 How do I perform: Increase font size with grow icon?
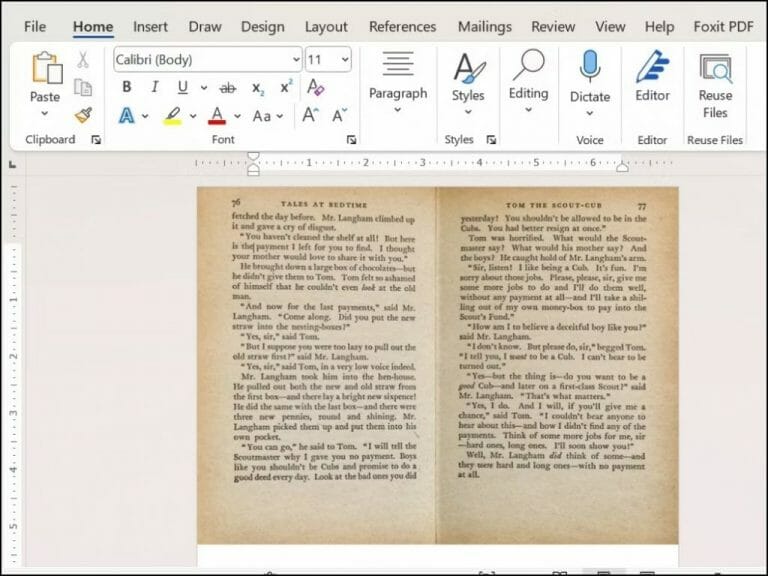point(310,115)
